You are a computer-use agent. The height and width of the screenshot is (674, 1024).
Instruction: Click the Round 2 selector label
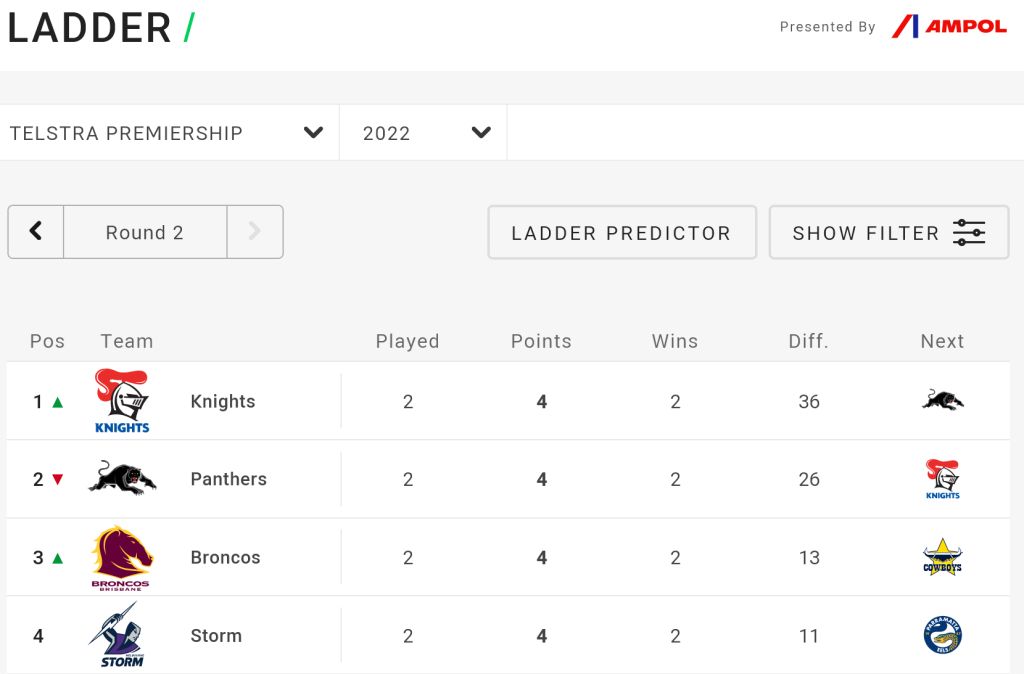pos(145,233)
